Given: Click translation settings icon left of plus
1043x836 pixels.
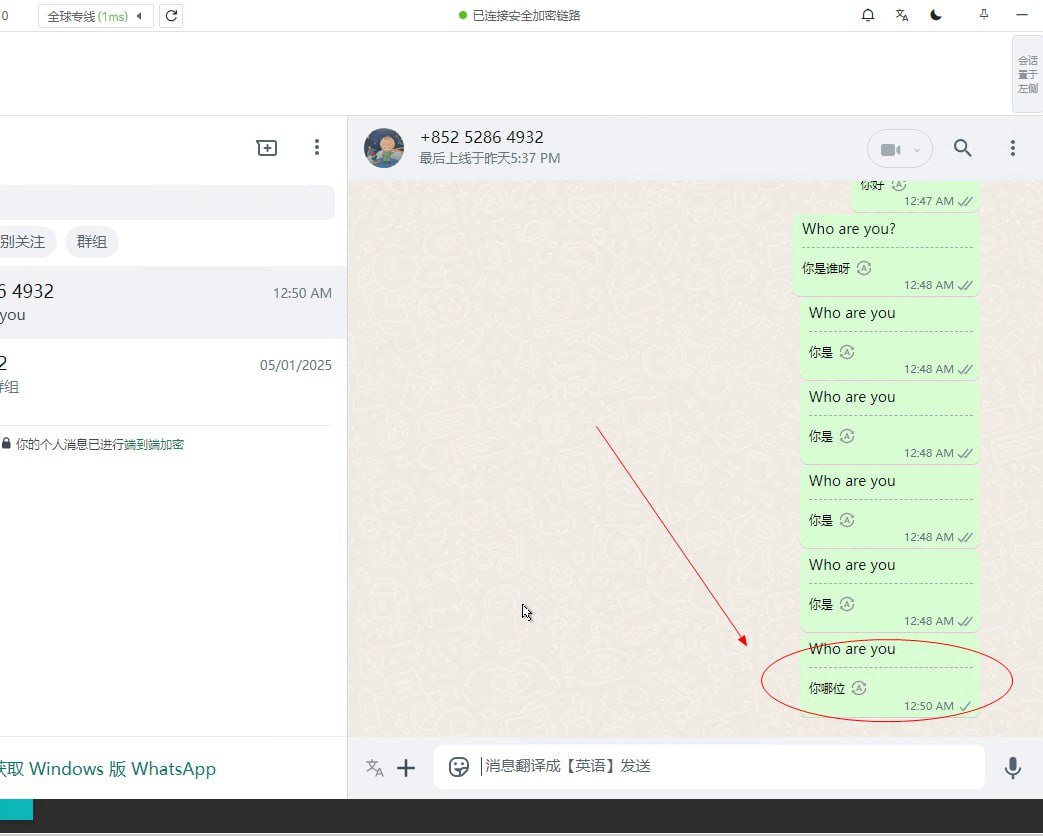Looking at the screenshot, I should (374, 768).
